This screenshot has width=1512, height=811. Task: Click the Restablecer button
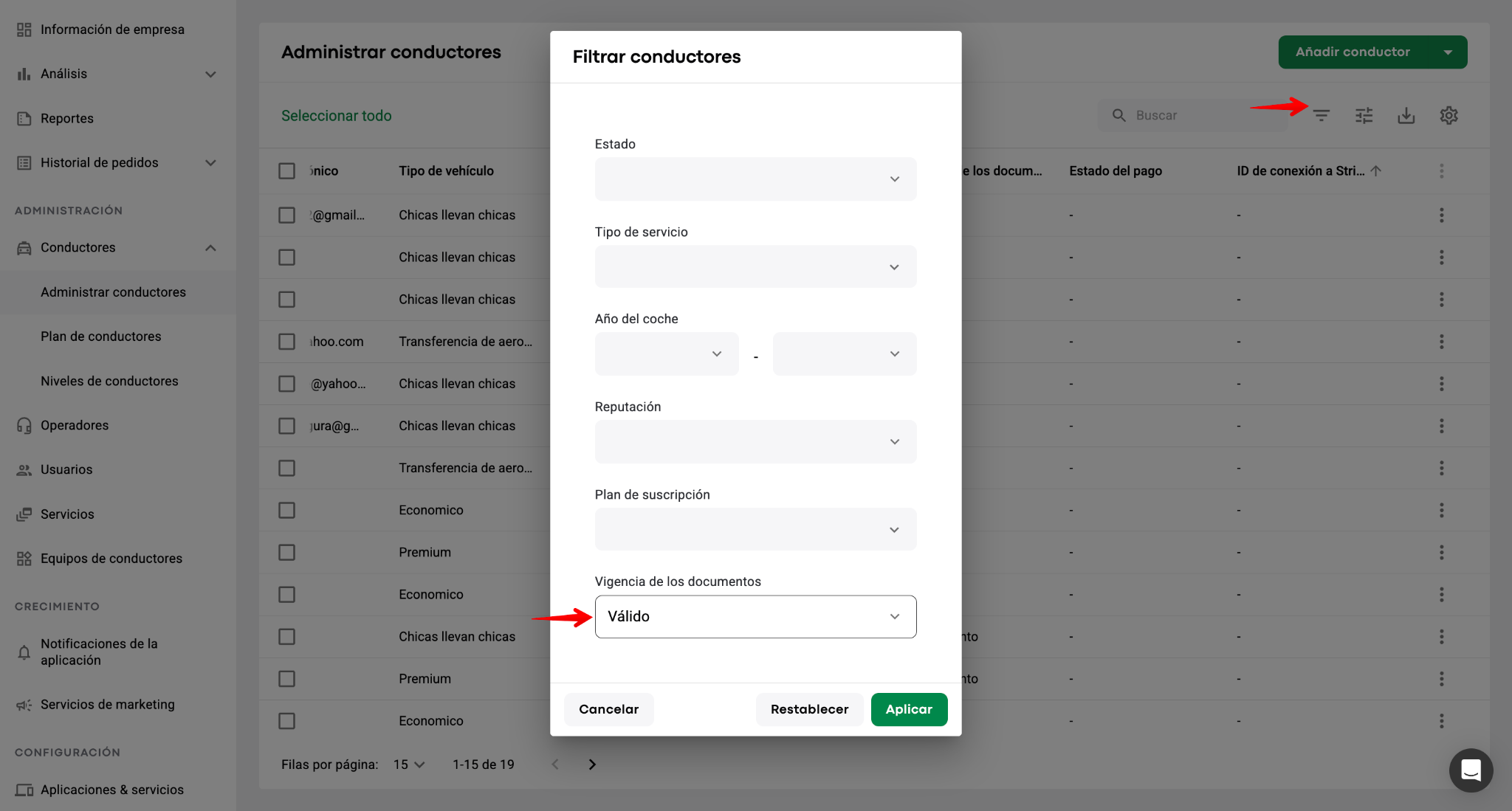point(809,709)
